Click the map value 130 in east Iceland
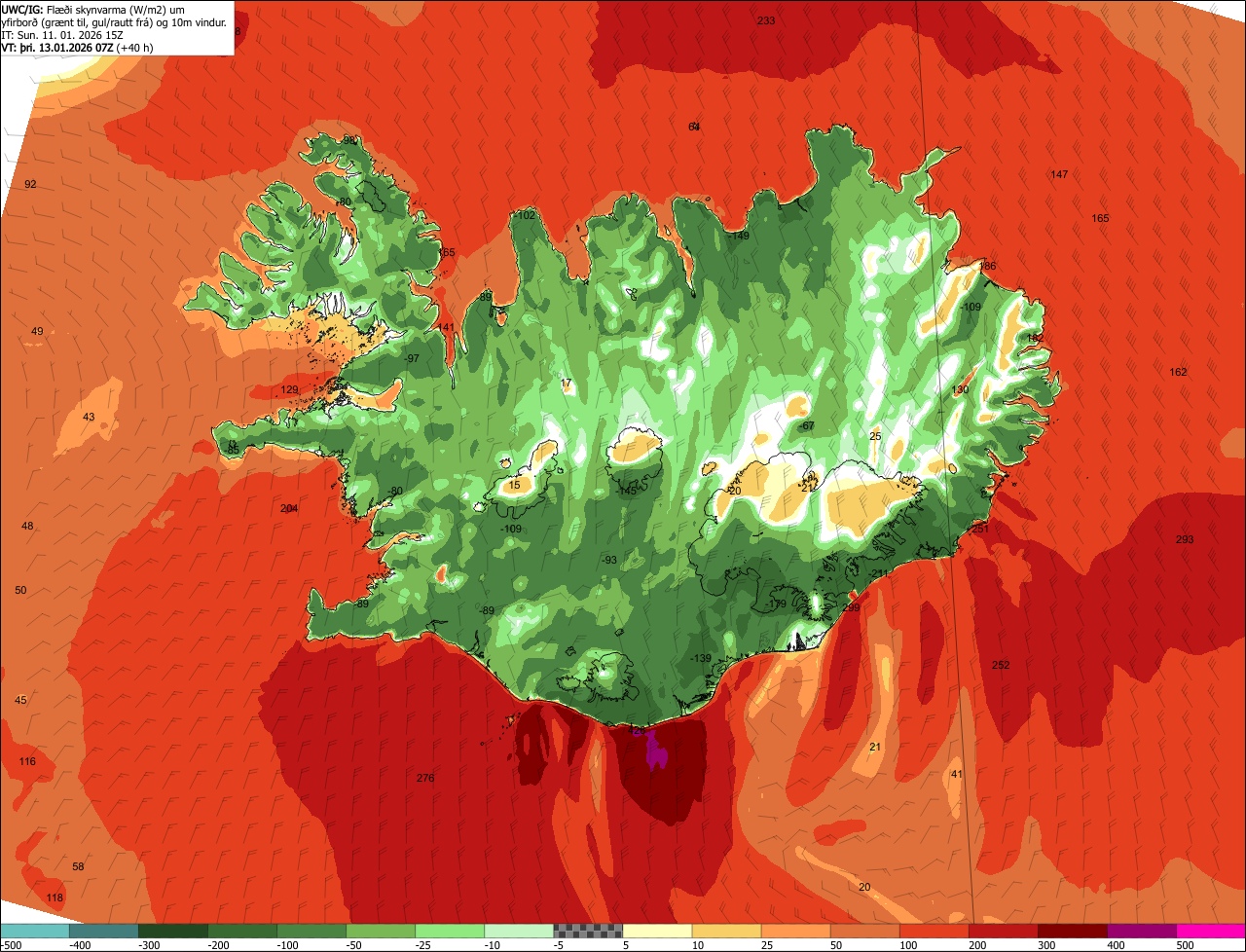Screen dimensions: 1246x952 point(960,389)
